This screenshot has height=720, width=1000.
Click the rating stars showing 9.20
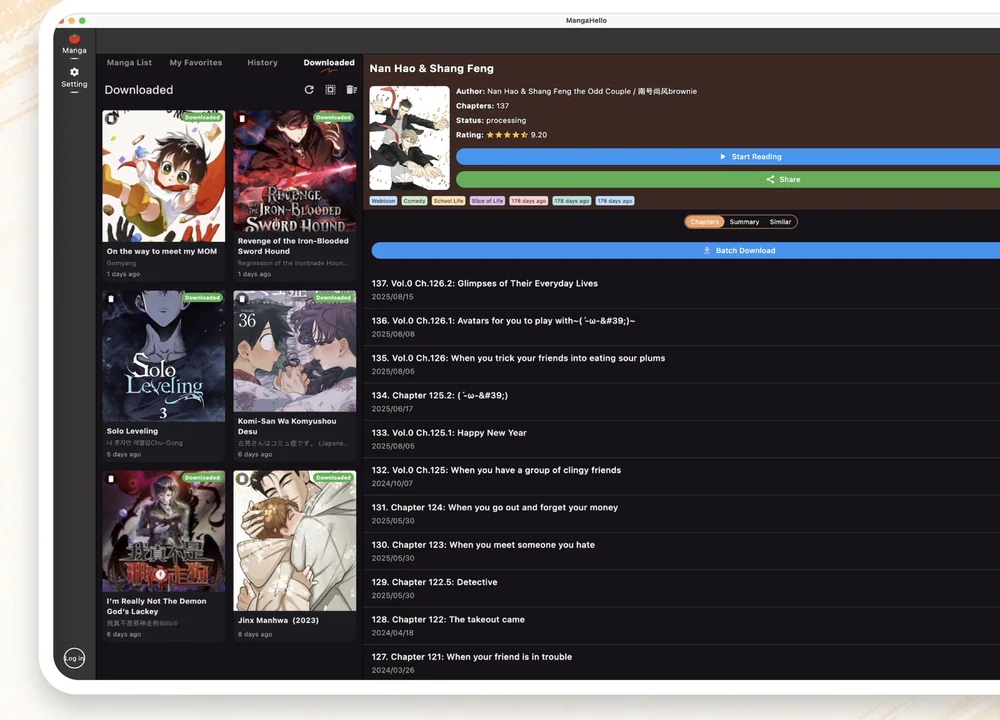507,135
